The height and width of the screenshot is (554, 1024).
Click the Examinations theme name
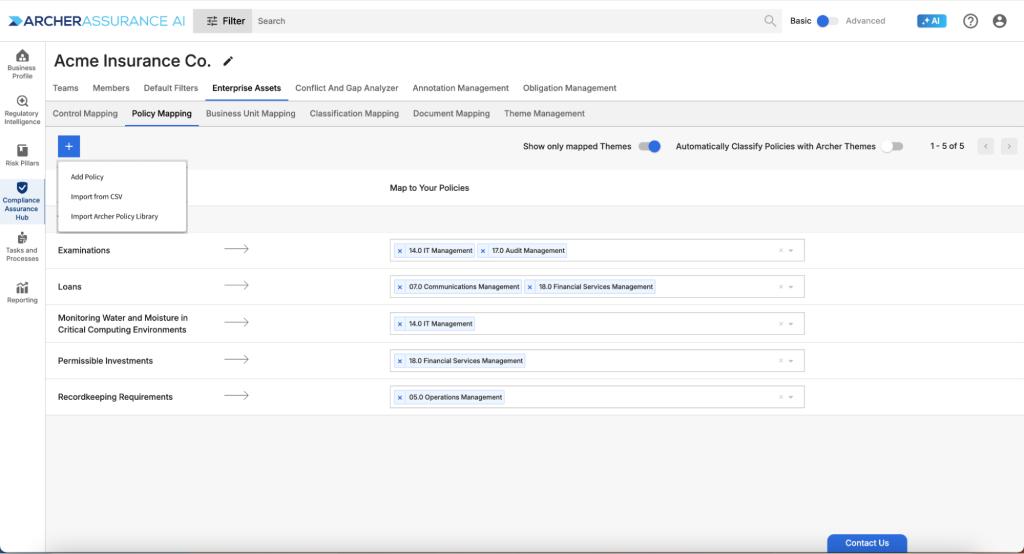coord(84,251)
